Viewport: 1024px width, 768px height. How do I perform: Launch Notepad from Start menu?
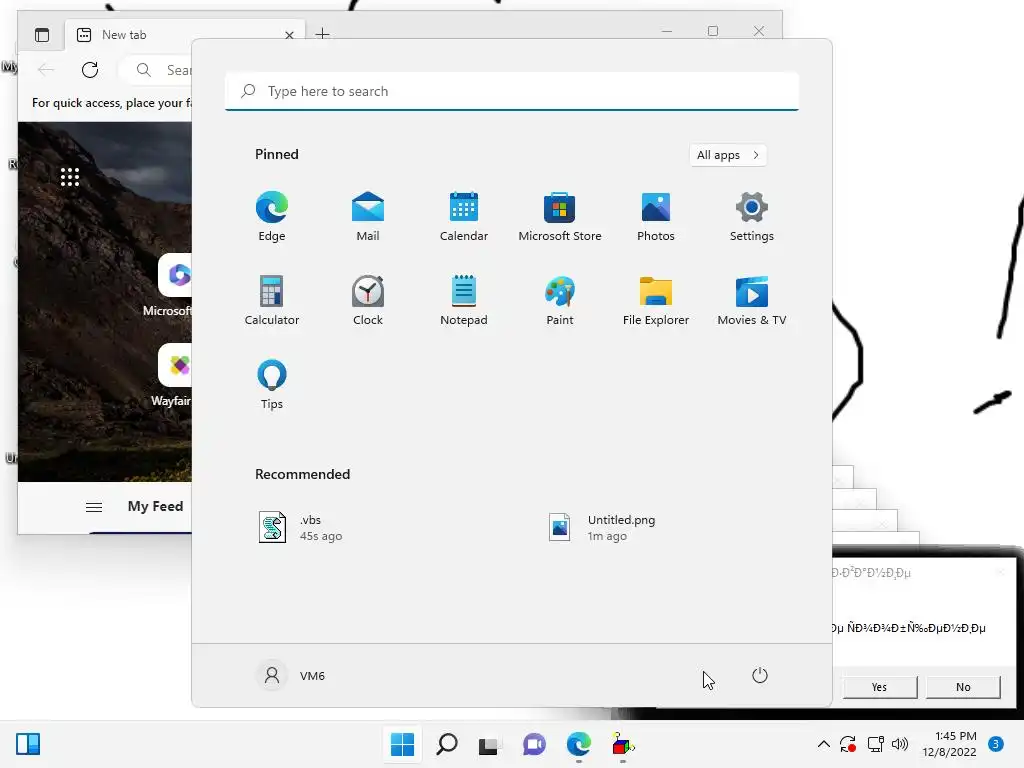[464, 300]
